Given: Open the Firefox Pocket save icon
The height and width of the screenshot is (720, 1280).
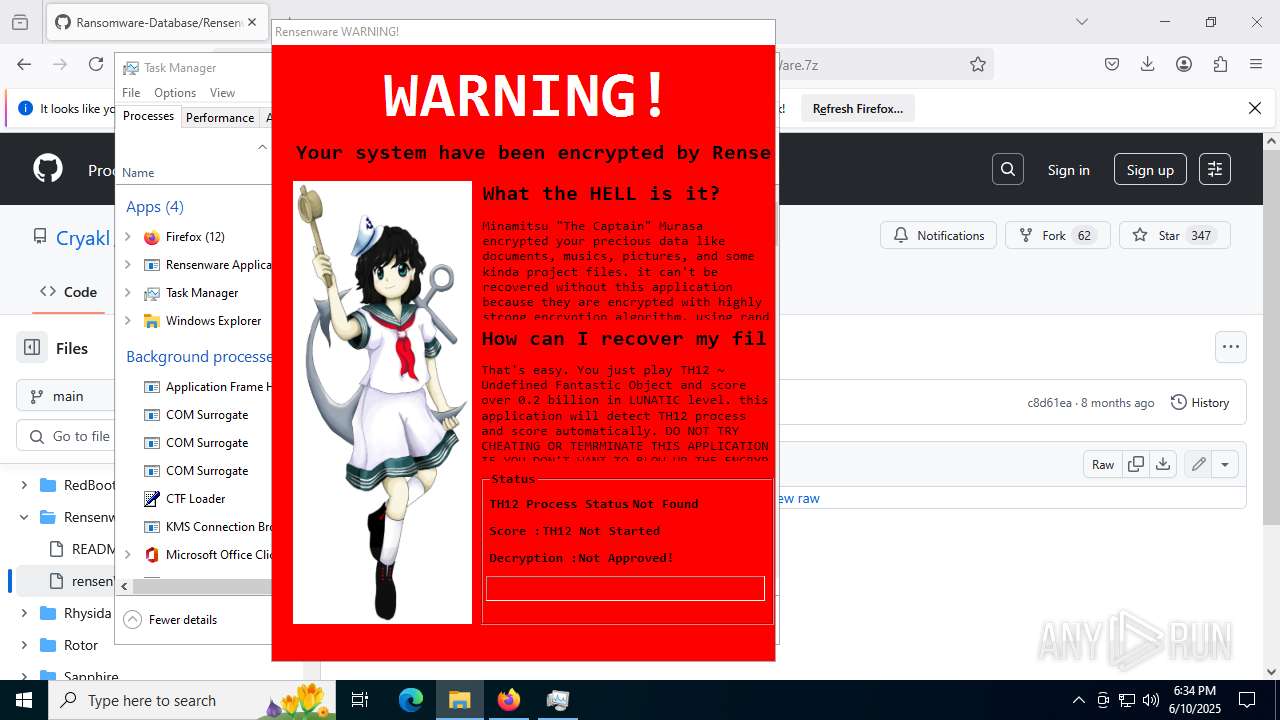Looking at the screenshot, I should (1112, 64).
